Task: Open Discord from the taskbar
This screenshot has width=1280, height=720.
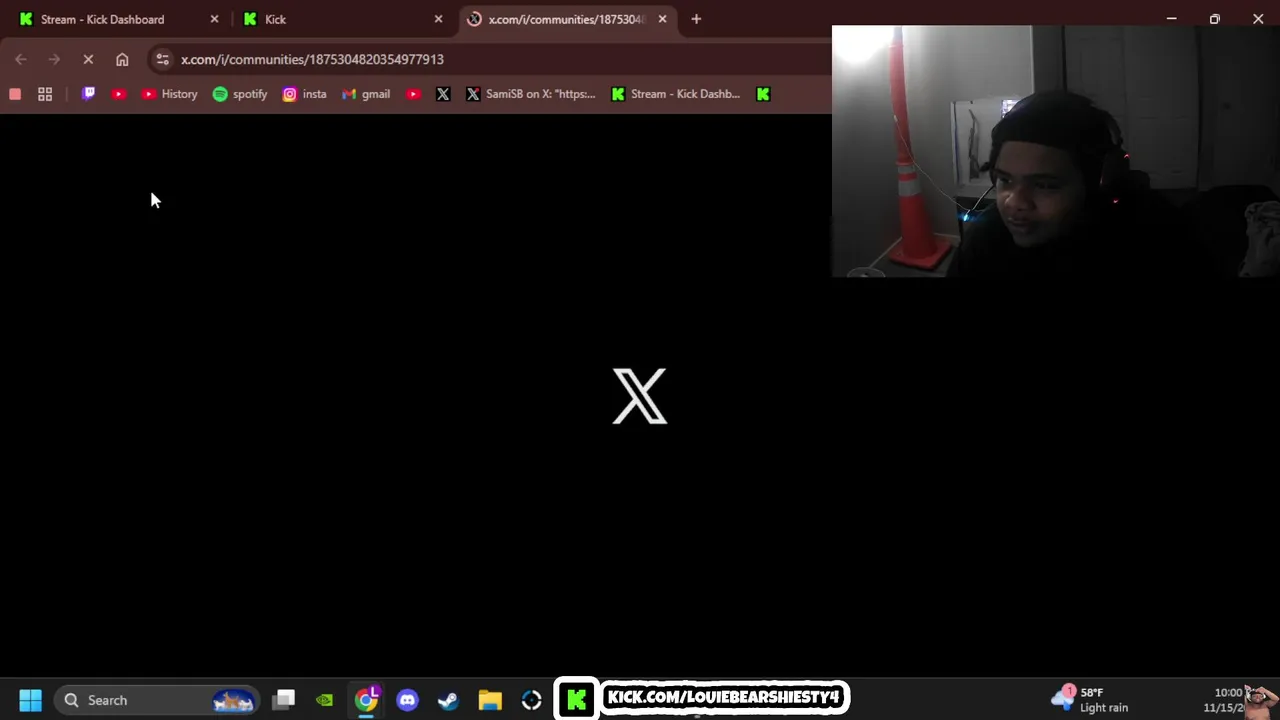Action: [x=407, y=700]
